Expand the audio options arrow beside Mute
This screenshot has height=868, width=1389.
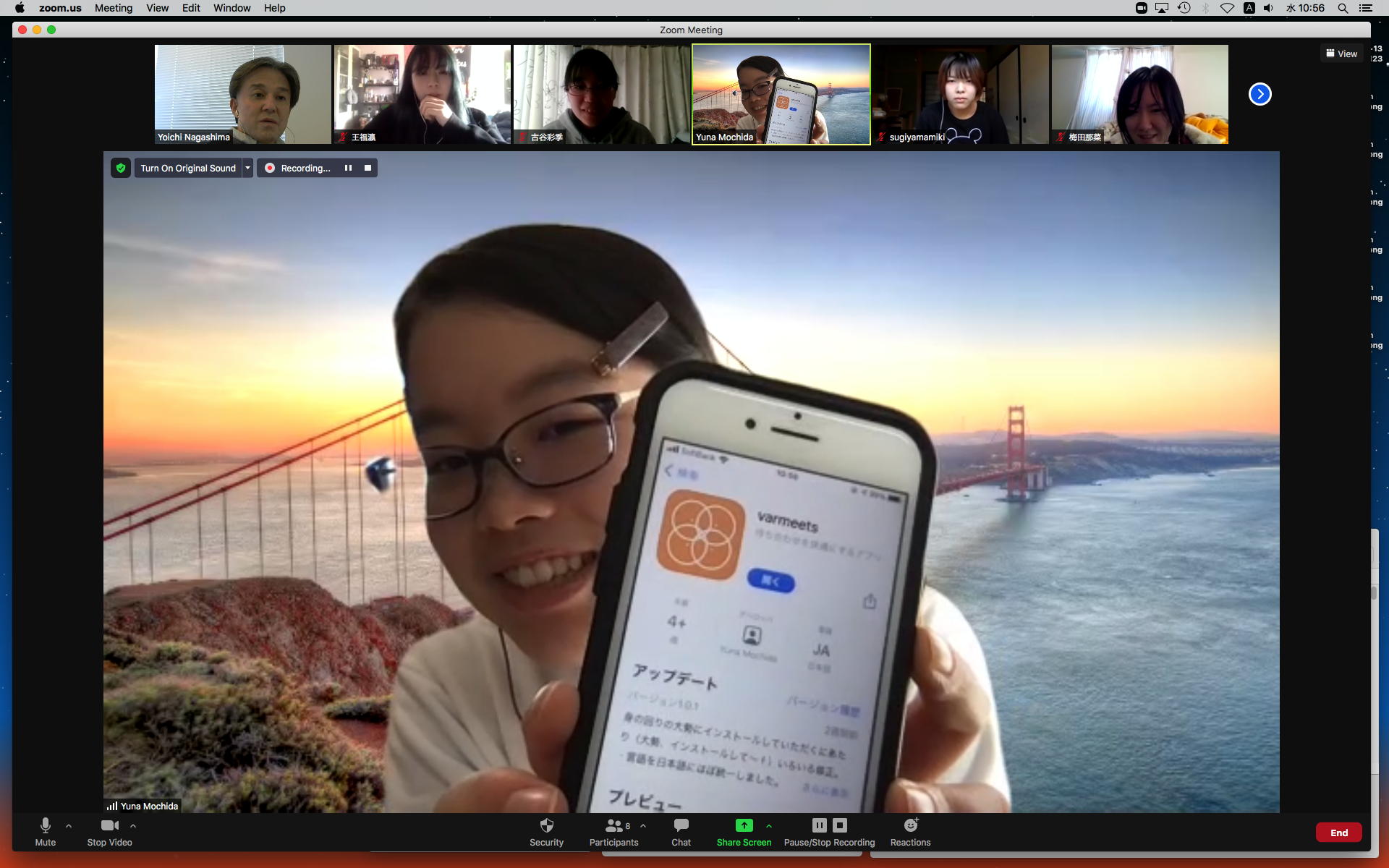69,825
